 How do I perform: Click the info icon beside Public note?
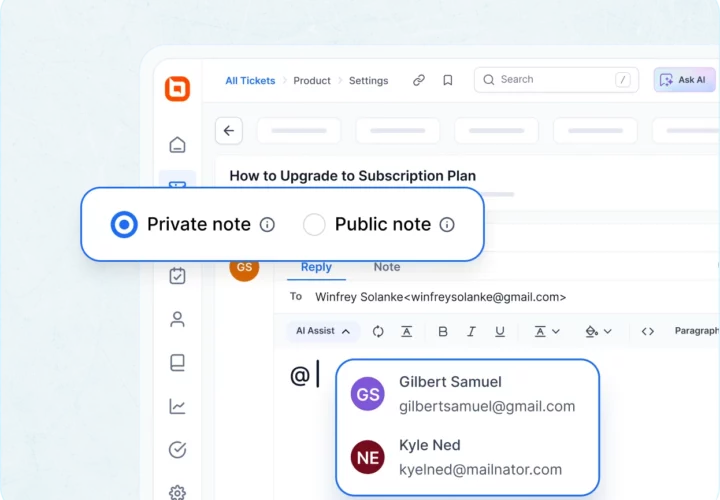click(447, 225)
